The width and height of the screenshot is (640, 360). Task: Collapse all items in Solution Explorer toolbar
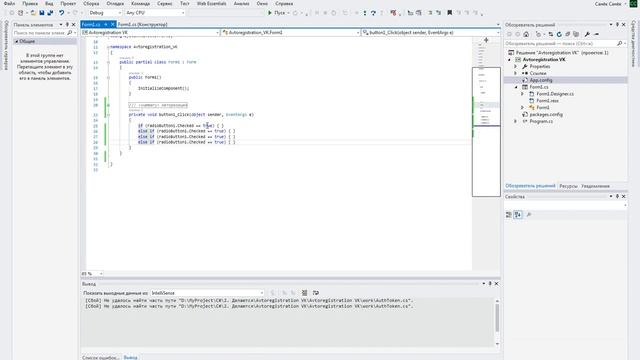click(x=567, y=34)
